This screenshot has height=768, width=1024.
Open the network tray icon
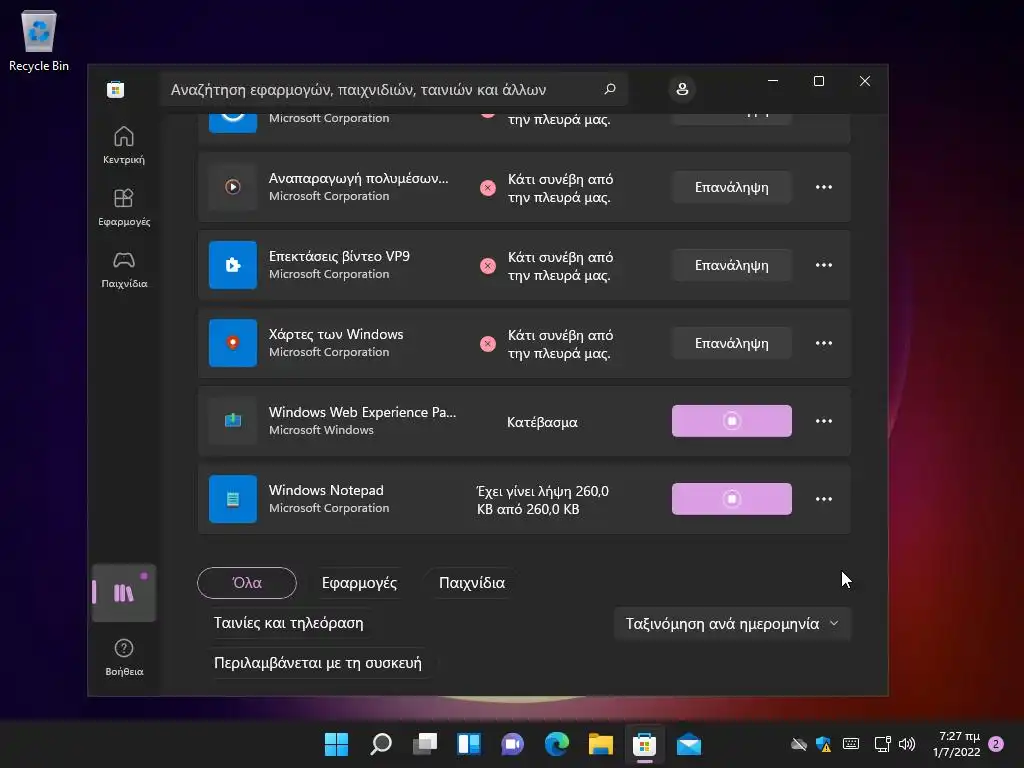coord(882,744)
